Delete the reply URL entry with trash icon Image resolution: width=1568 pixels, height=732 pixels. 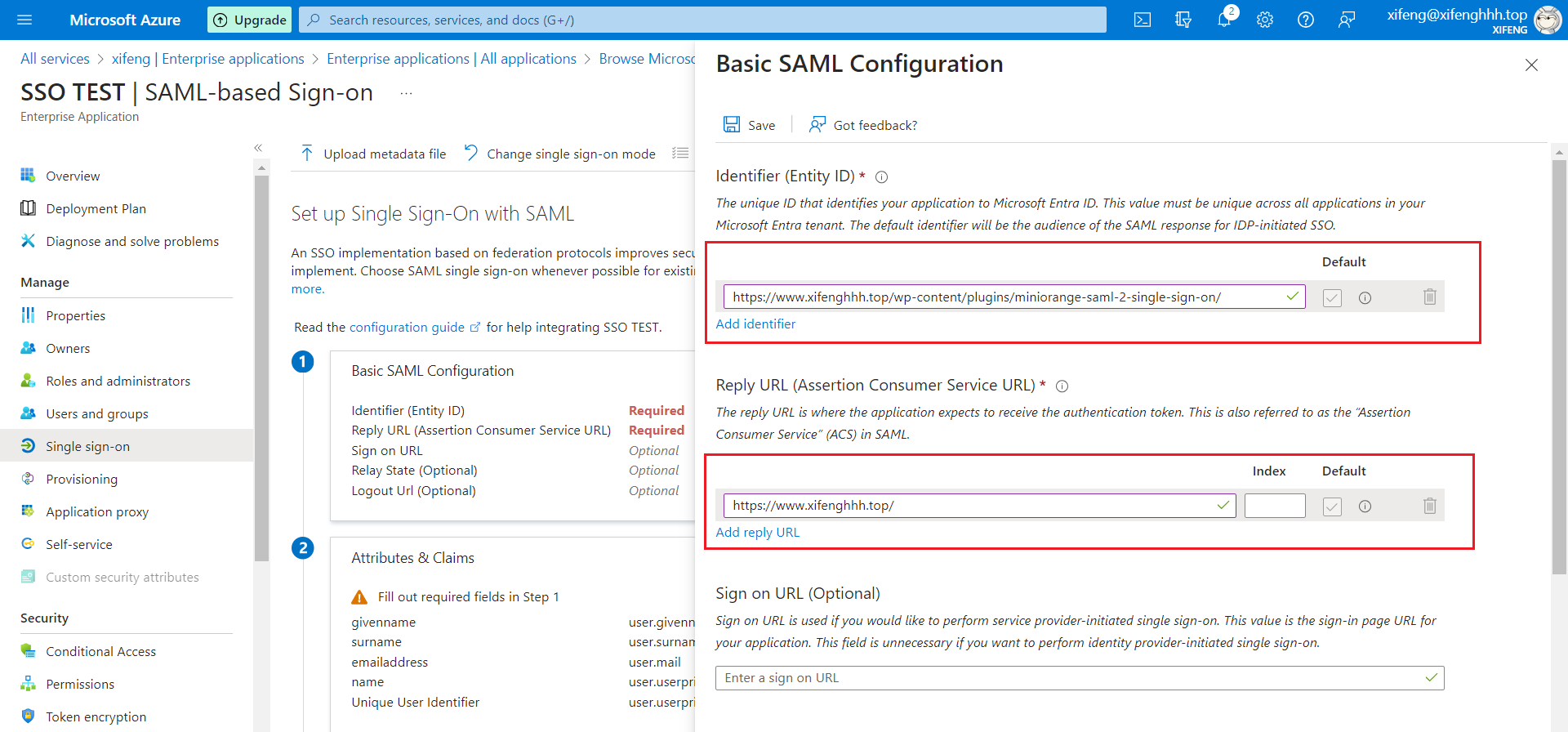coord(1429,506)
